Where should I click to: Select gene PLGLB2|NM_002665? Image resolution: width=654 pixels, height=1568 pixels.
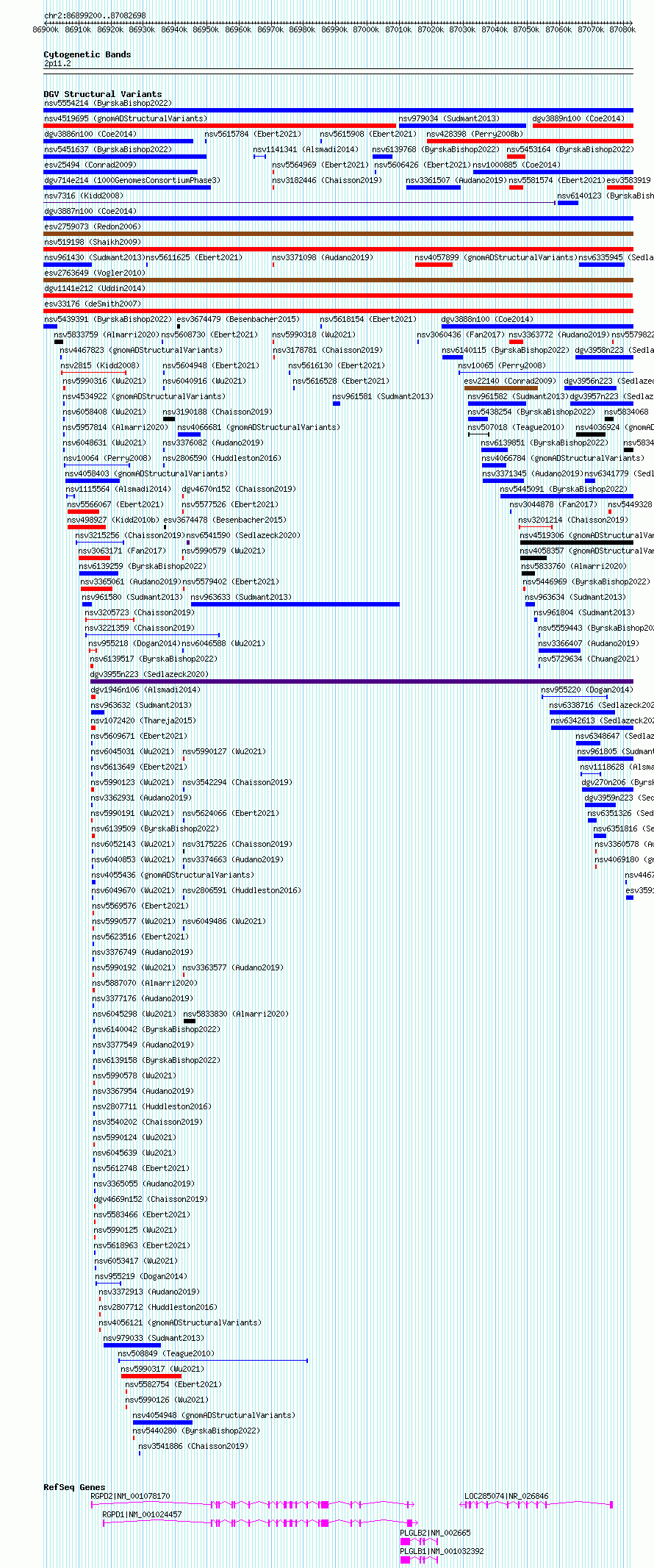419,1542
